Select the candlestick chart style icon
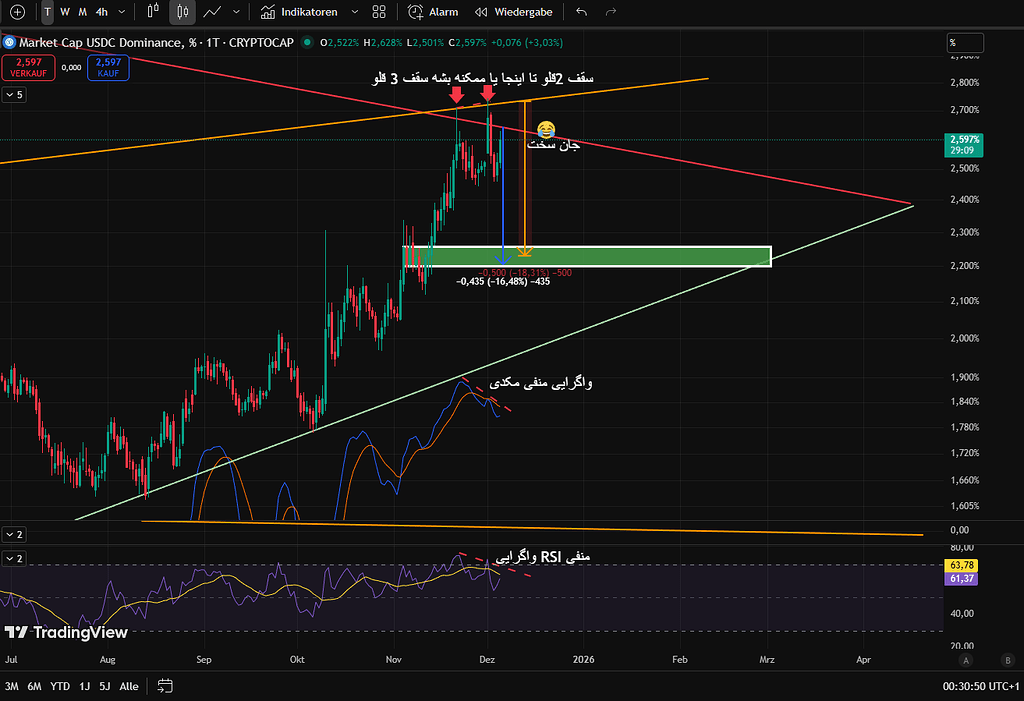Image resolution: width=1024 pixels, height=701 pixels. click(181, 12)
